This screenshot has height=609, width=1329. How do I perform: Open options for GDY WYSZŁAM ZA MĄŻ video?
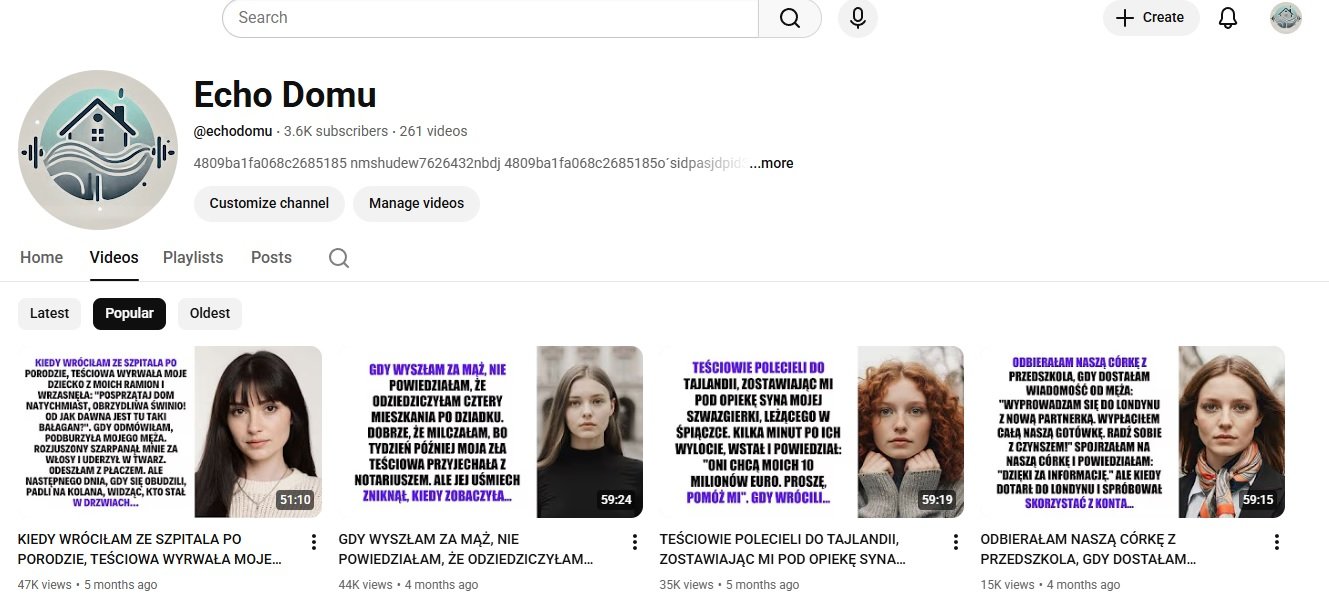tap(634, 542)
